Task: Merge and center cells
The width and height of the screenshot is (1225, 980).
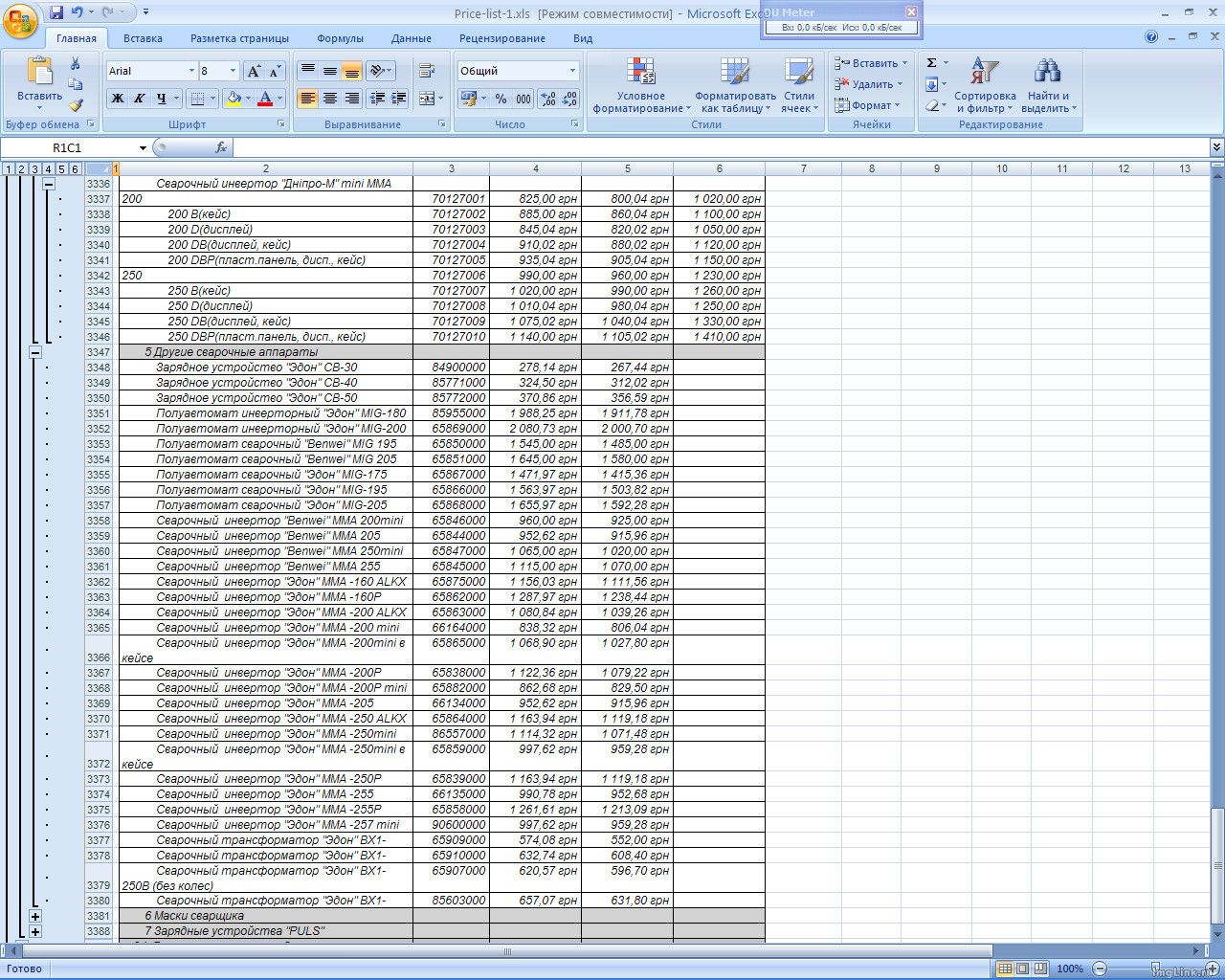Action: (426, 98)
